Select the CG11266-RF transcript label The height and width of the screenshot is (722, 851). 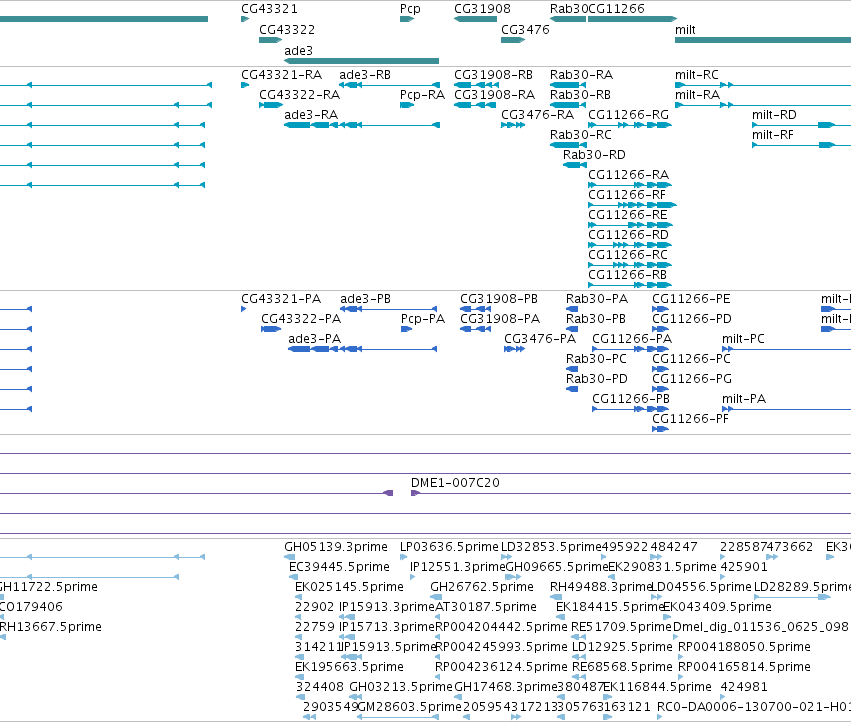click(x=627, y=195)
